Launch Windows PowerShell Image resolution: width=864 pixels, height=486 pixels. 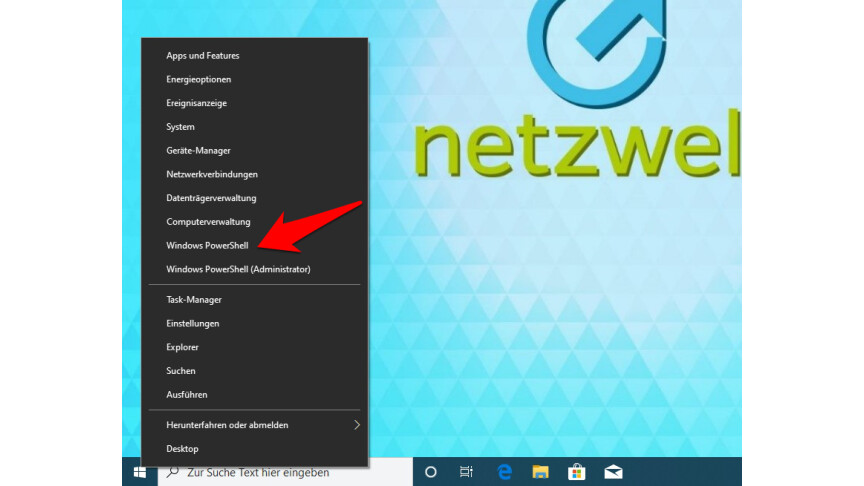[x=255, y=245]
